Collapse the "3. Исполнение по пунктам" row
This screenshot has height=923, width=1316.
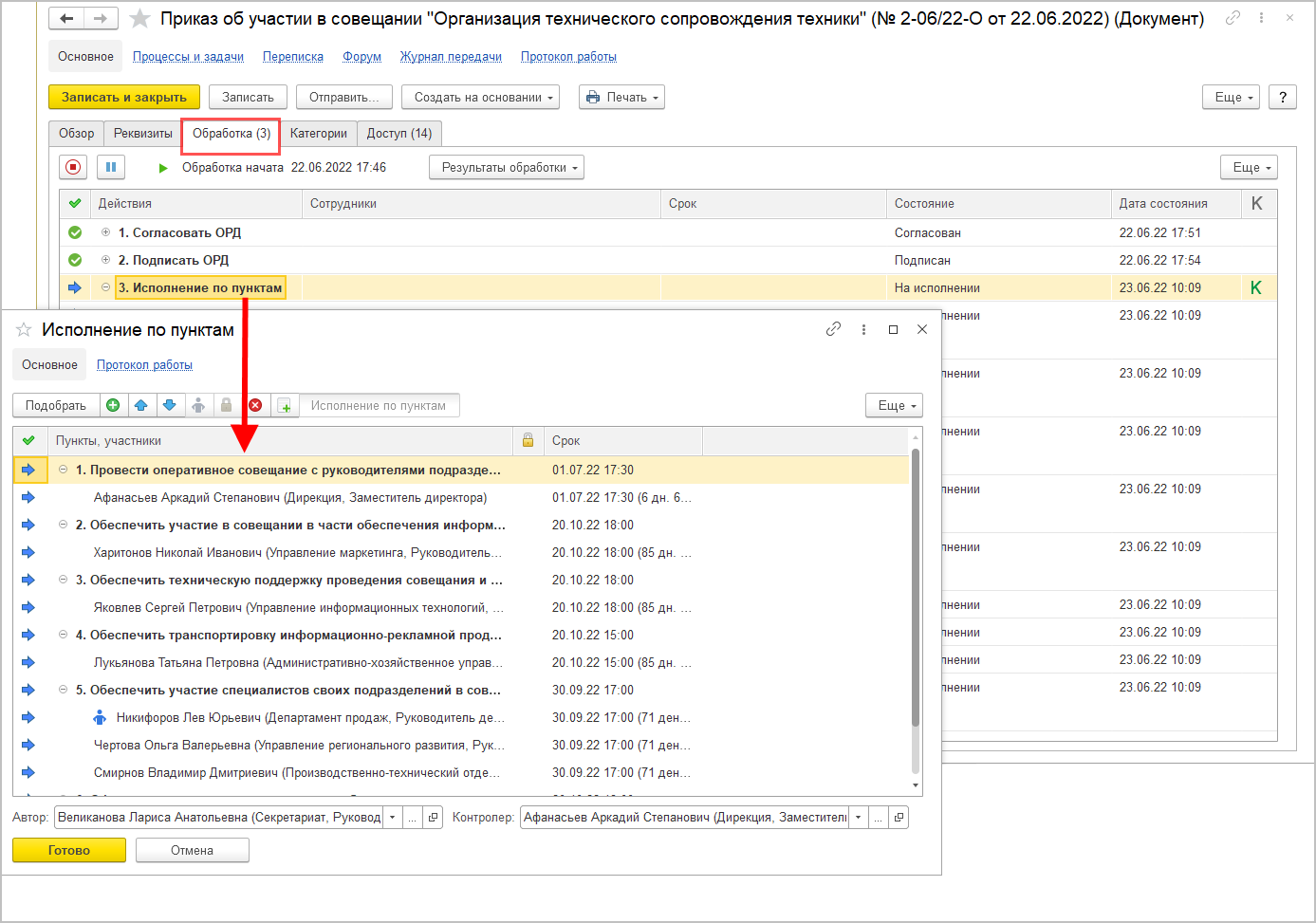[105, 287]
